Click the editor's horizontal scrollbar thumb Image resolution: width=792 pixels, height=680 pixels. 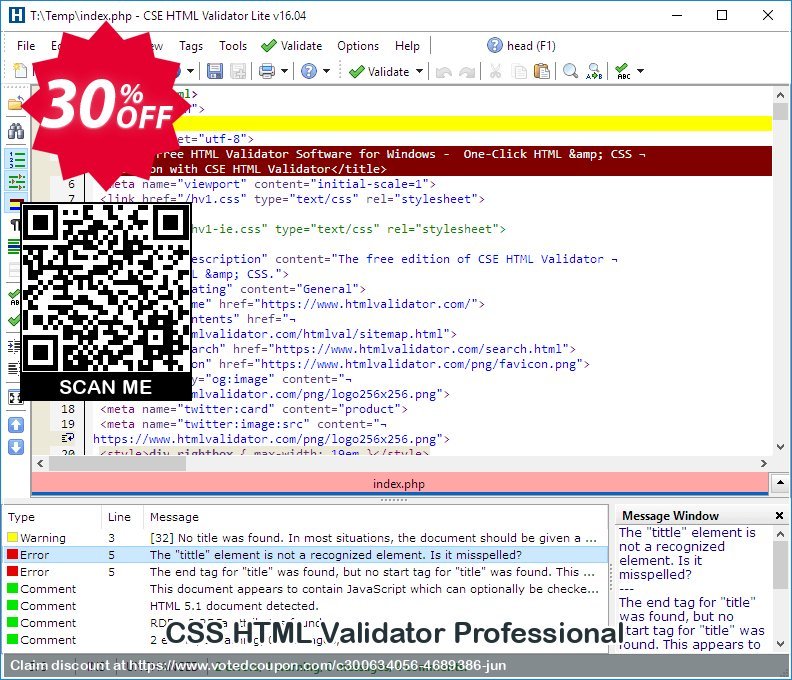pyautogui.click(x=117, y=463)
